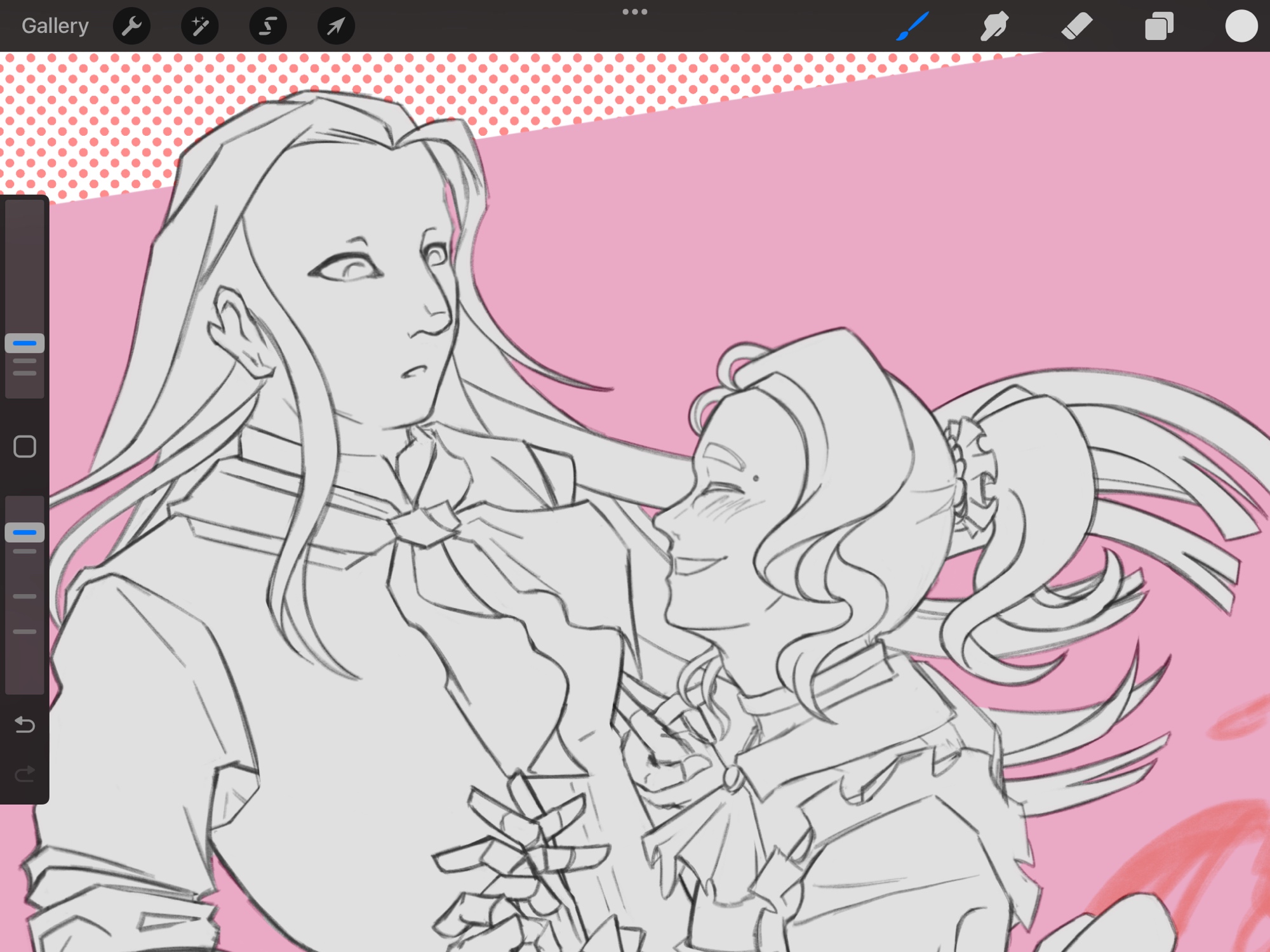The image size is (1270, 952).
Task: Activate the Transform arrow tool
Action: (336, 26)
